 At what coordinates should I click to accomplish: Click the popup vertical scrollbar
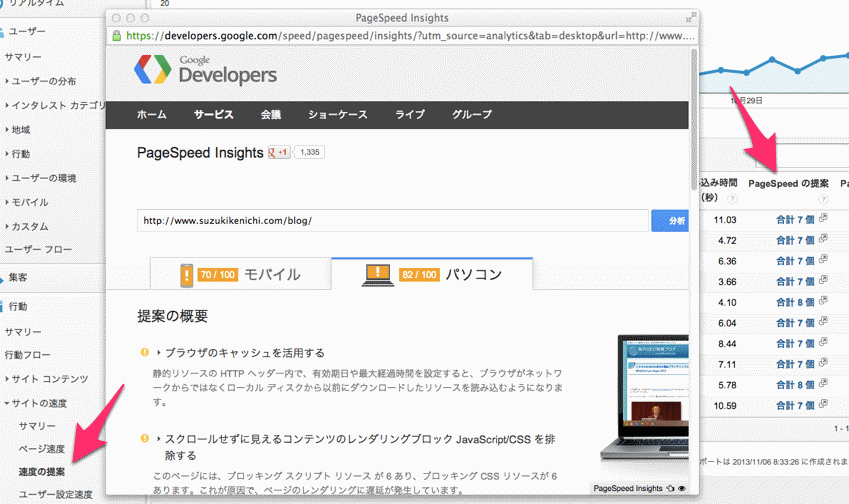click(694, 120)
